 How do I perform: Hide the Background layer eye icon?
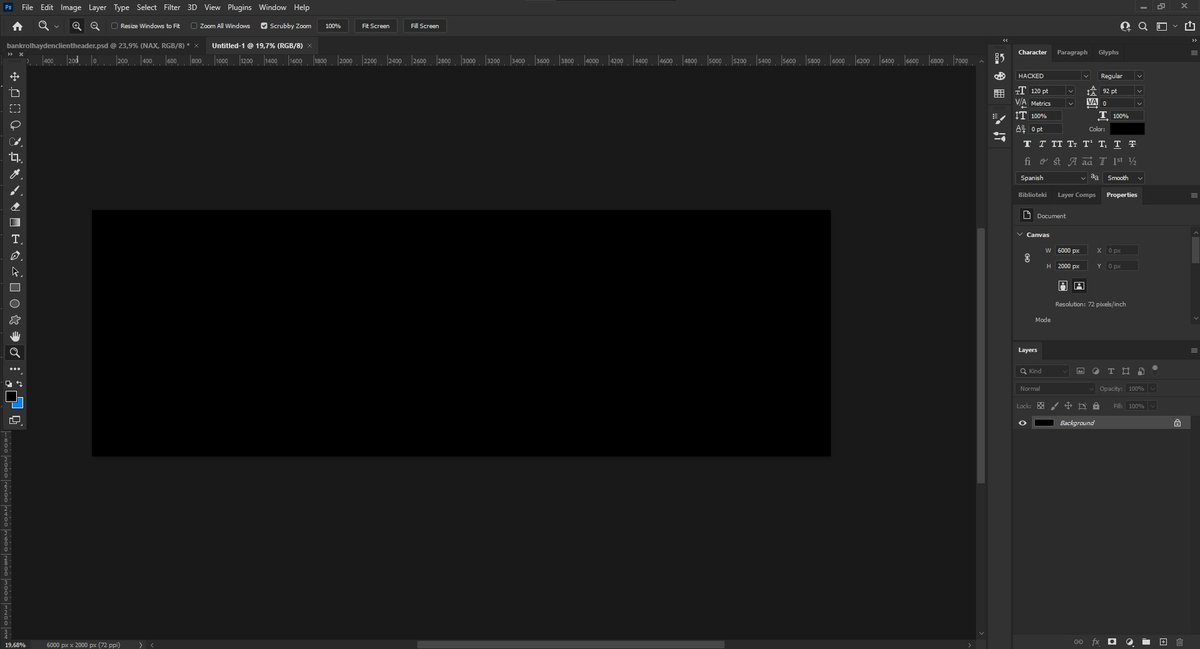[1022, 423]
